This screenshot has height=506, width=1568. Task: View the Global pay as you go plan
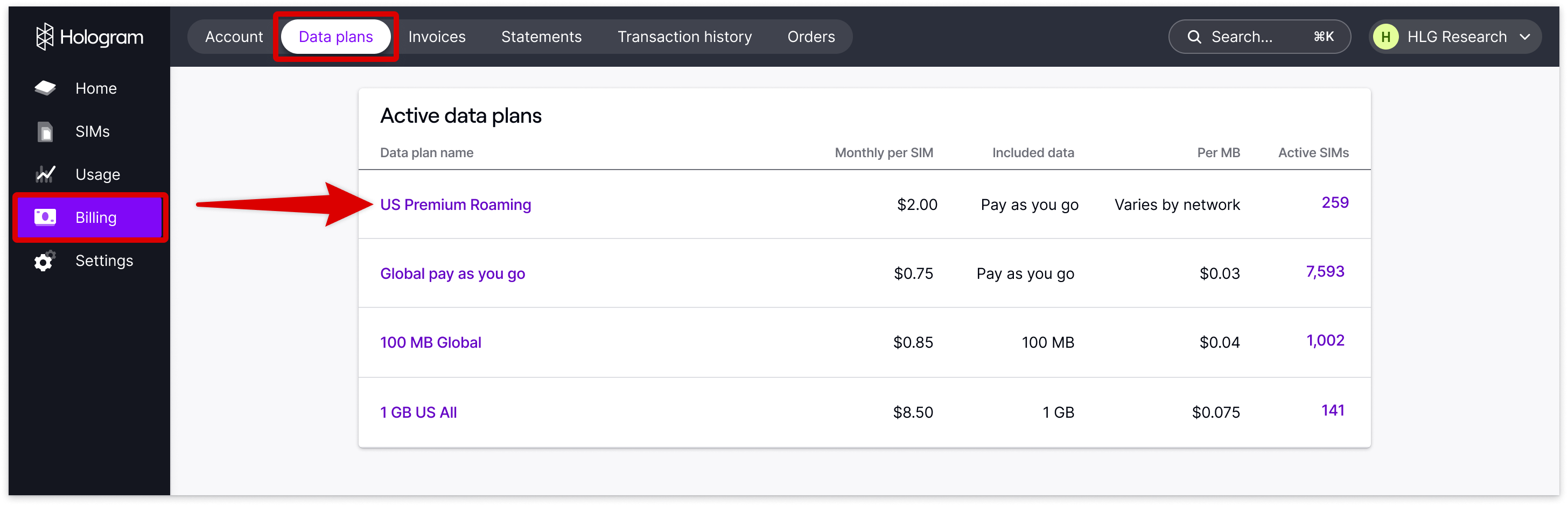452,273
